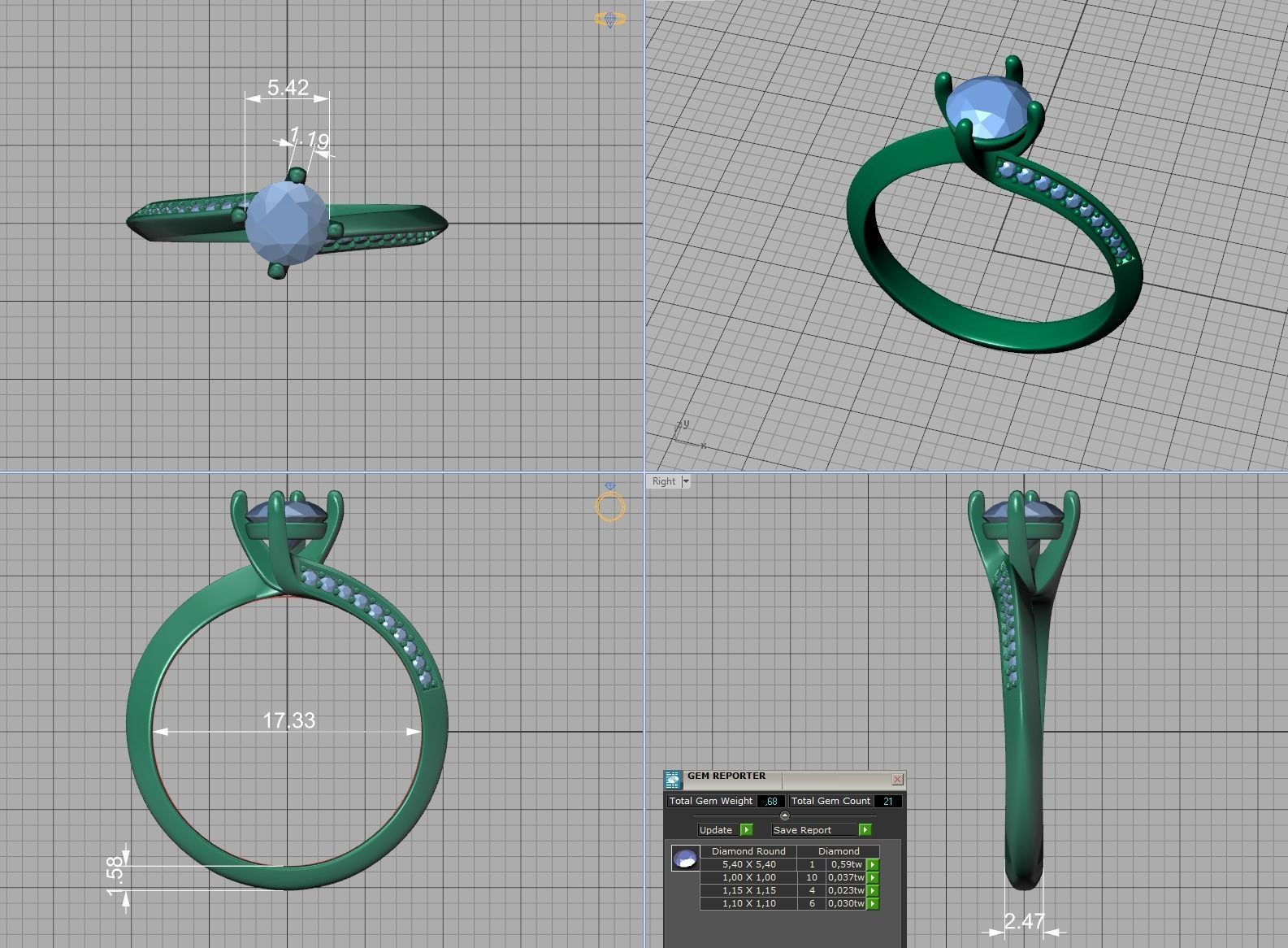The image size is (1288, 948).
Task: Run Update with green arrow
Action: click(746, 830)
